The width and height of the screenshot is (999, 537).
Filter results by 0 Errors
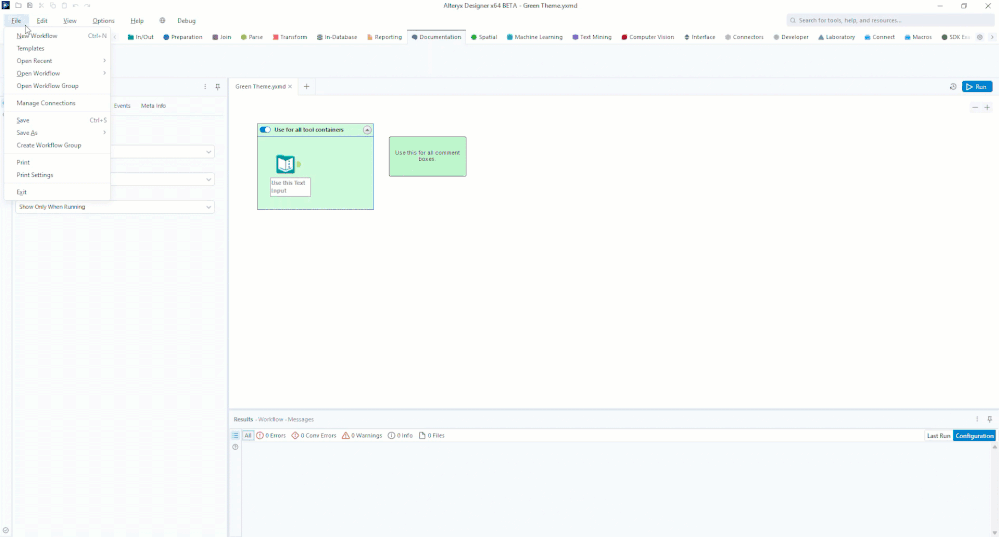pyautogui.click(x=271, y=436)
